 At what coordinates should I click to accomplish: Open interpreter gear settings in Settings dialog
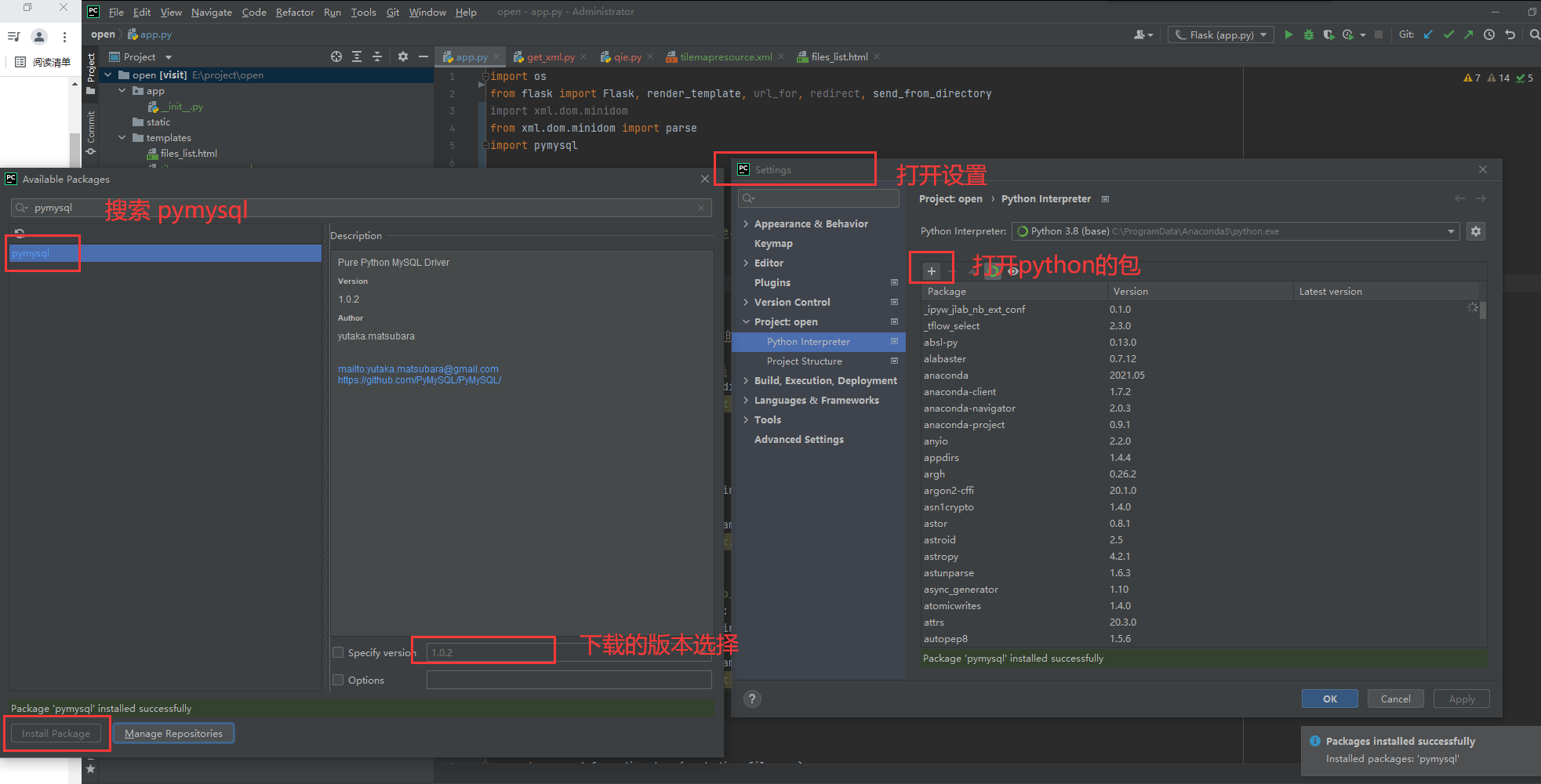click(1476, 231)
